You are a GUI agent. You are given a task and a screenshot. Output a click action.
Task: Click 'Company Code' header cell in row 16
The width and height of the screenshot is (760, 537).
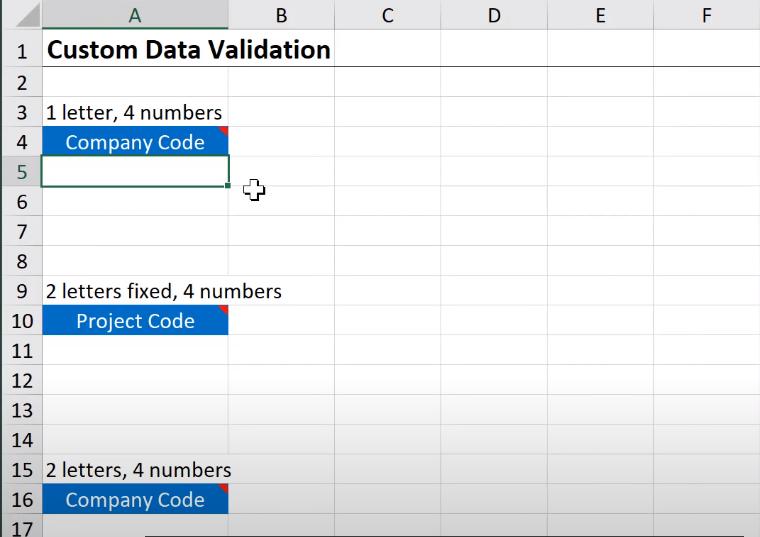click(135, 500)
